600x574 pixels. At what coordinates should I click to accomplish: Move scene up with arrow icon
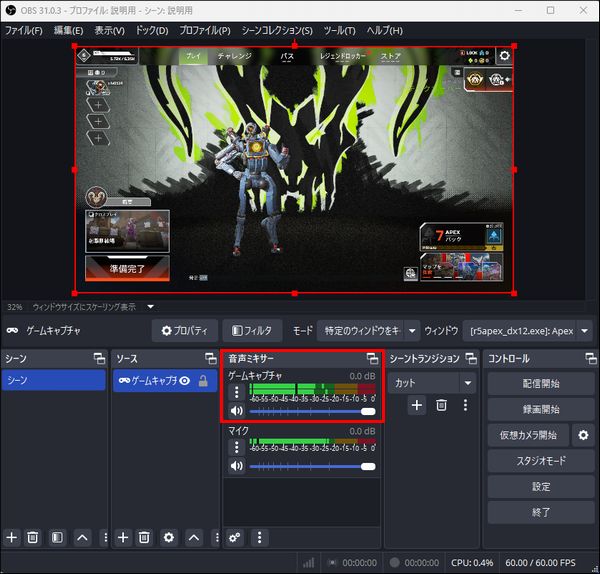pyautogui.click(x=82, y=538)
